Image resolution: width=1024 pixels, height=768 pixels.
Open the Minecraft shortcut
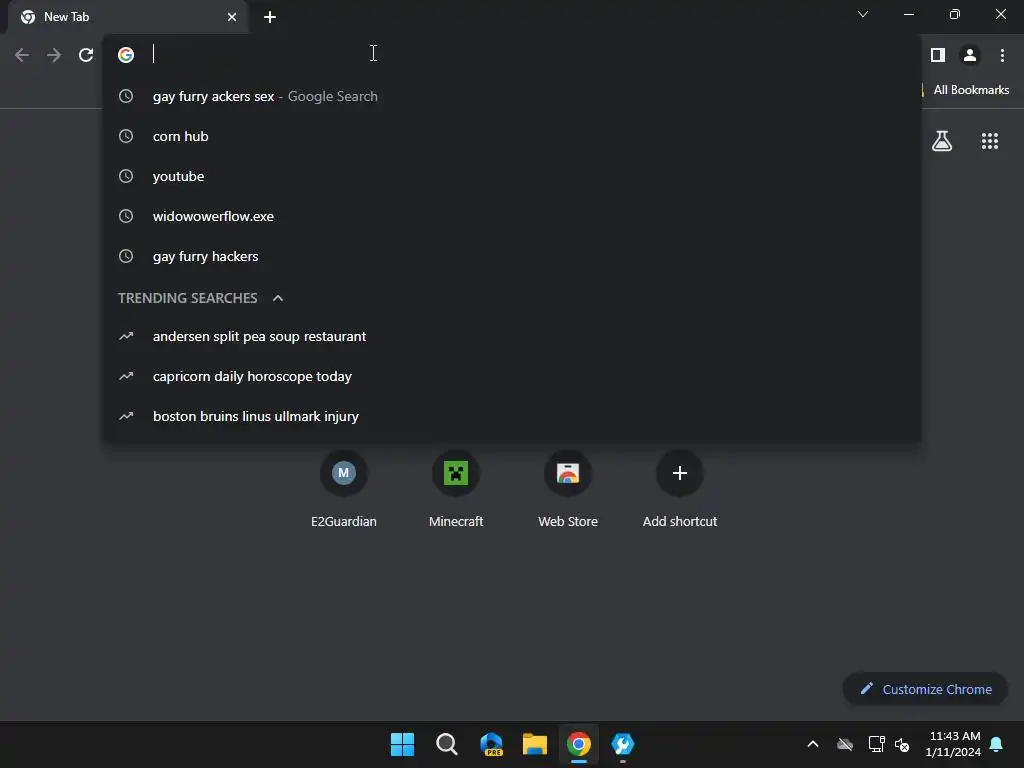456,489
